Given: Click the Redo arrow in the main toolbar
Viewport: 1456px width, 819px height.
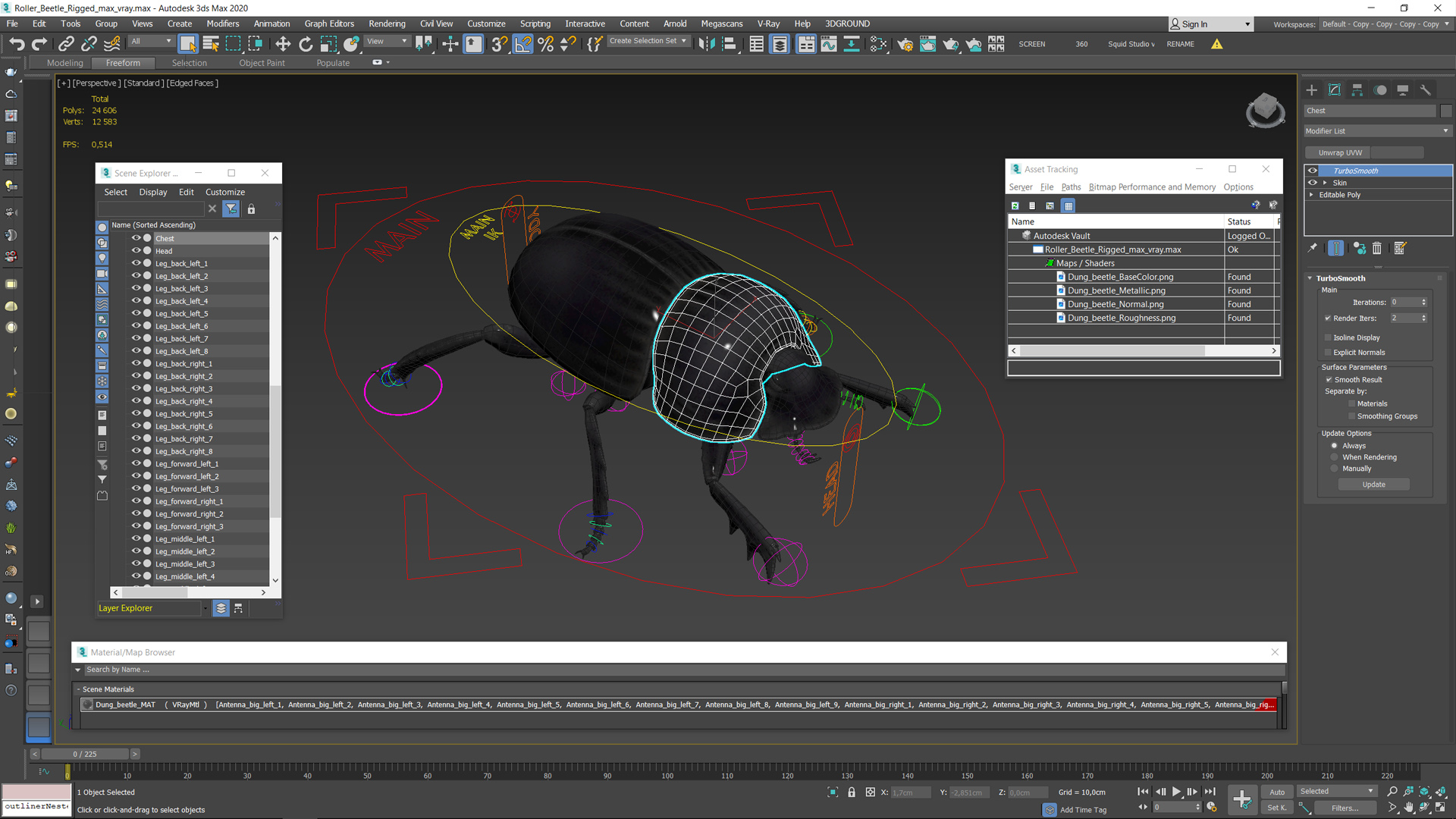Looking at the screenshot, I should [x=39, y=44].
